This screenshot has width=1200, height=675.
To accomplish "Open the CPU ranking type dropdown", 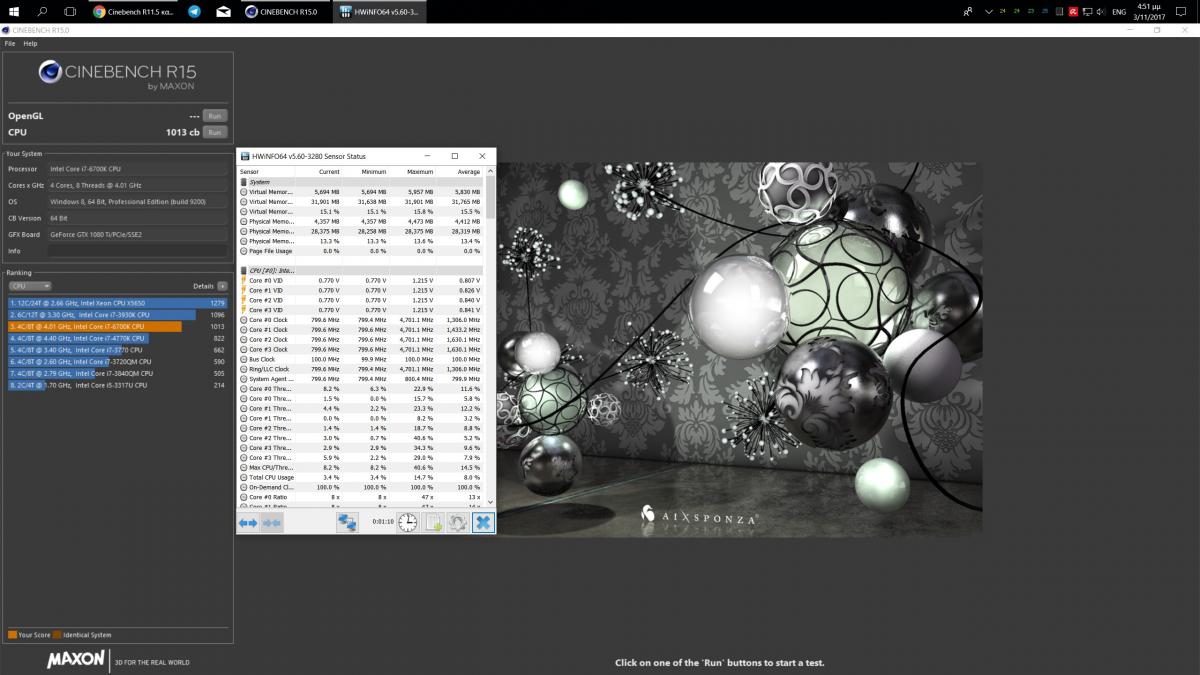I will point(29,286).
